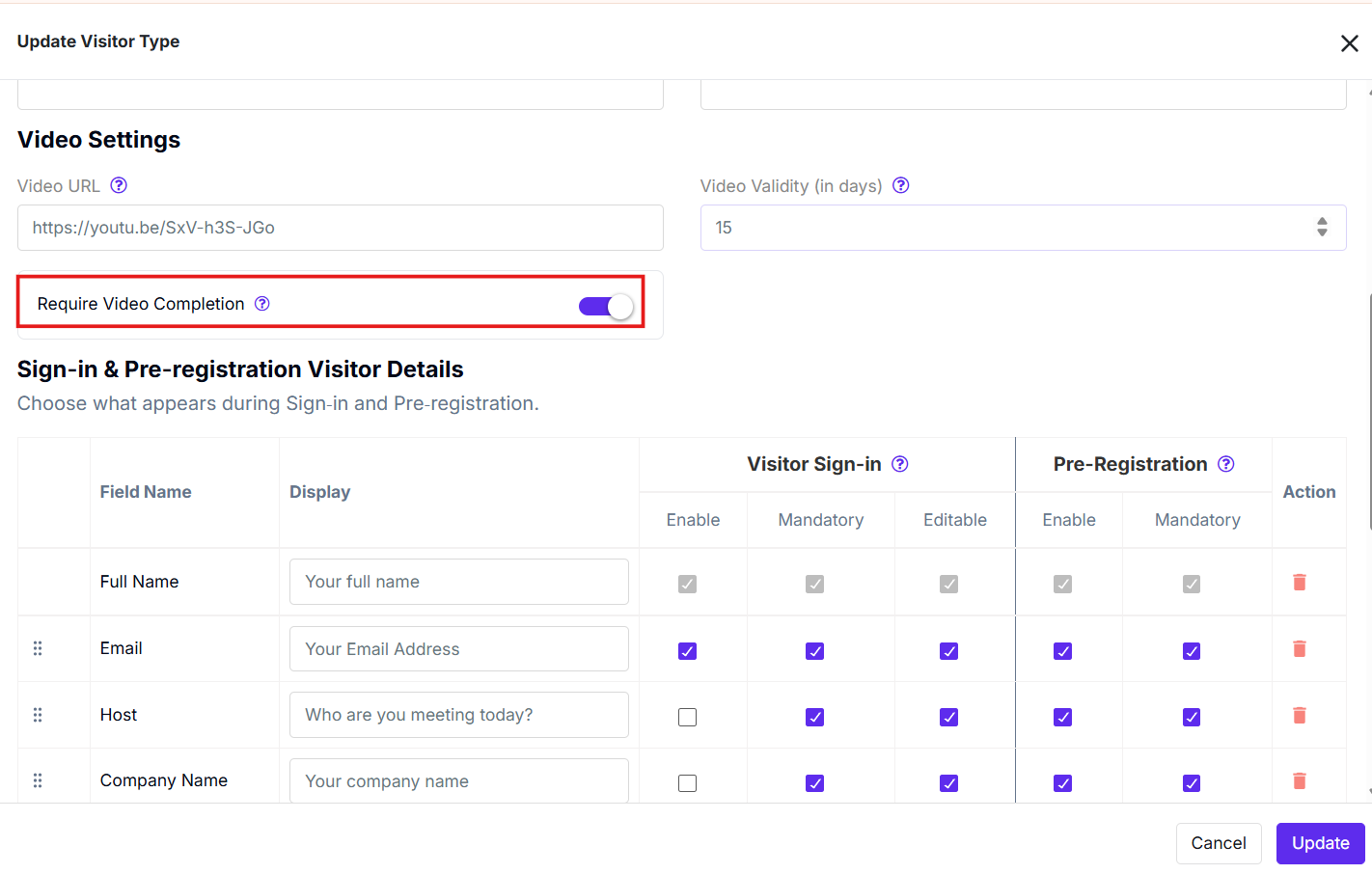Uncheck Host Pre-Registration Enable checkbox

[1063, 717]
